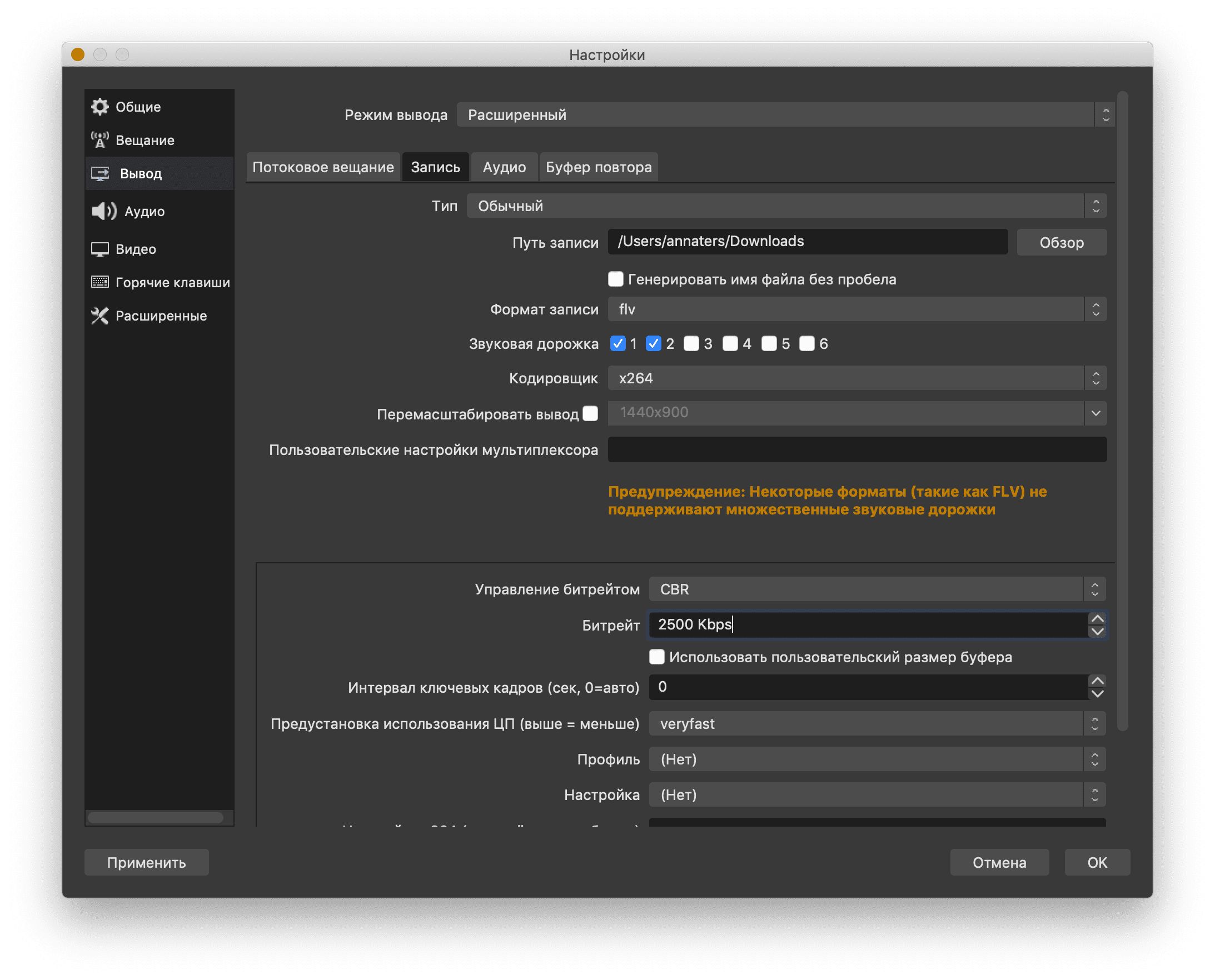
Task: Click the speaker icon for Аудио
Action: click(x=104, y=211)
